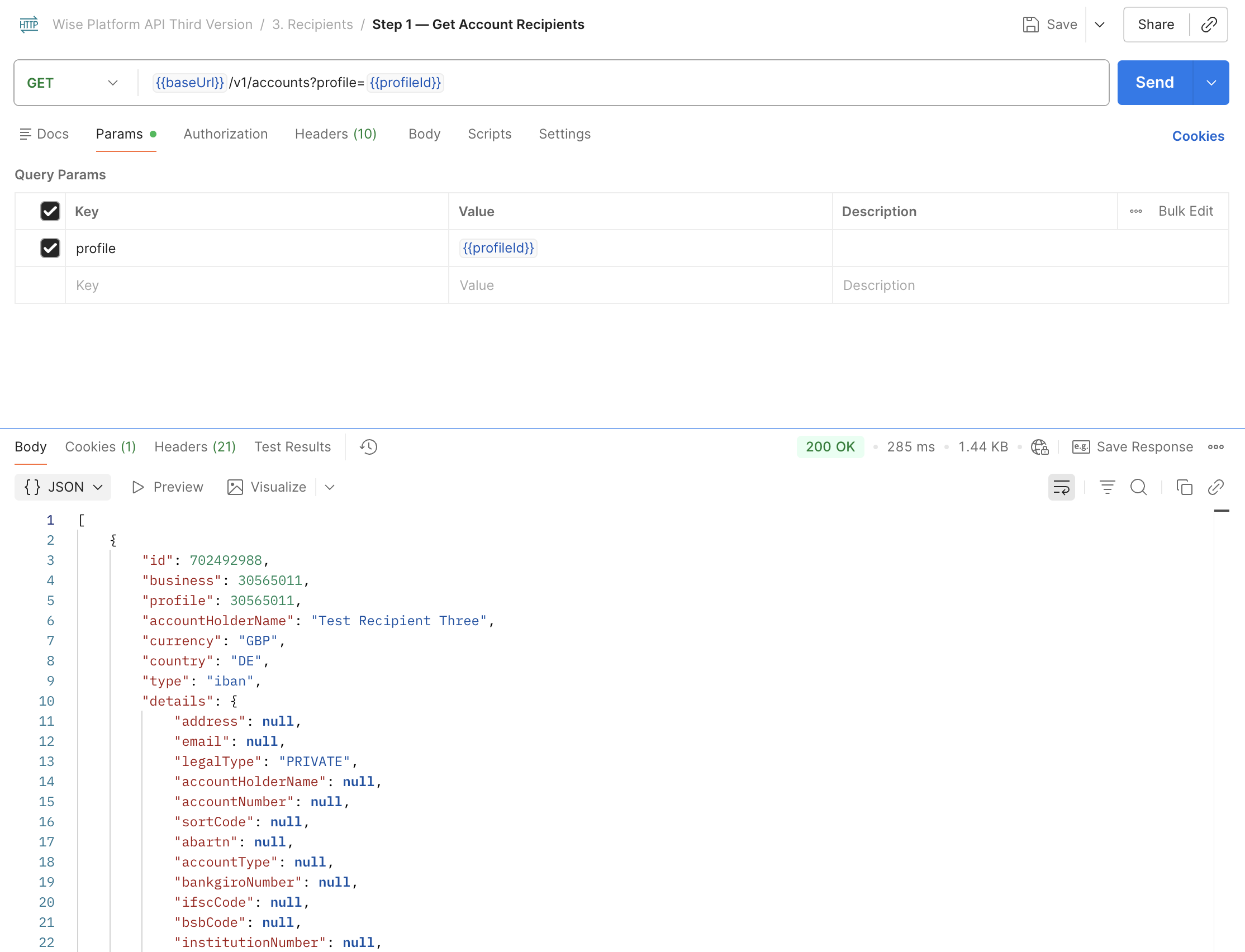
Task: Switch to Params tab
Action: [126, 134]
